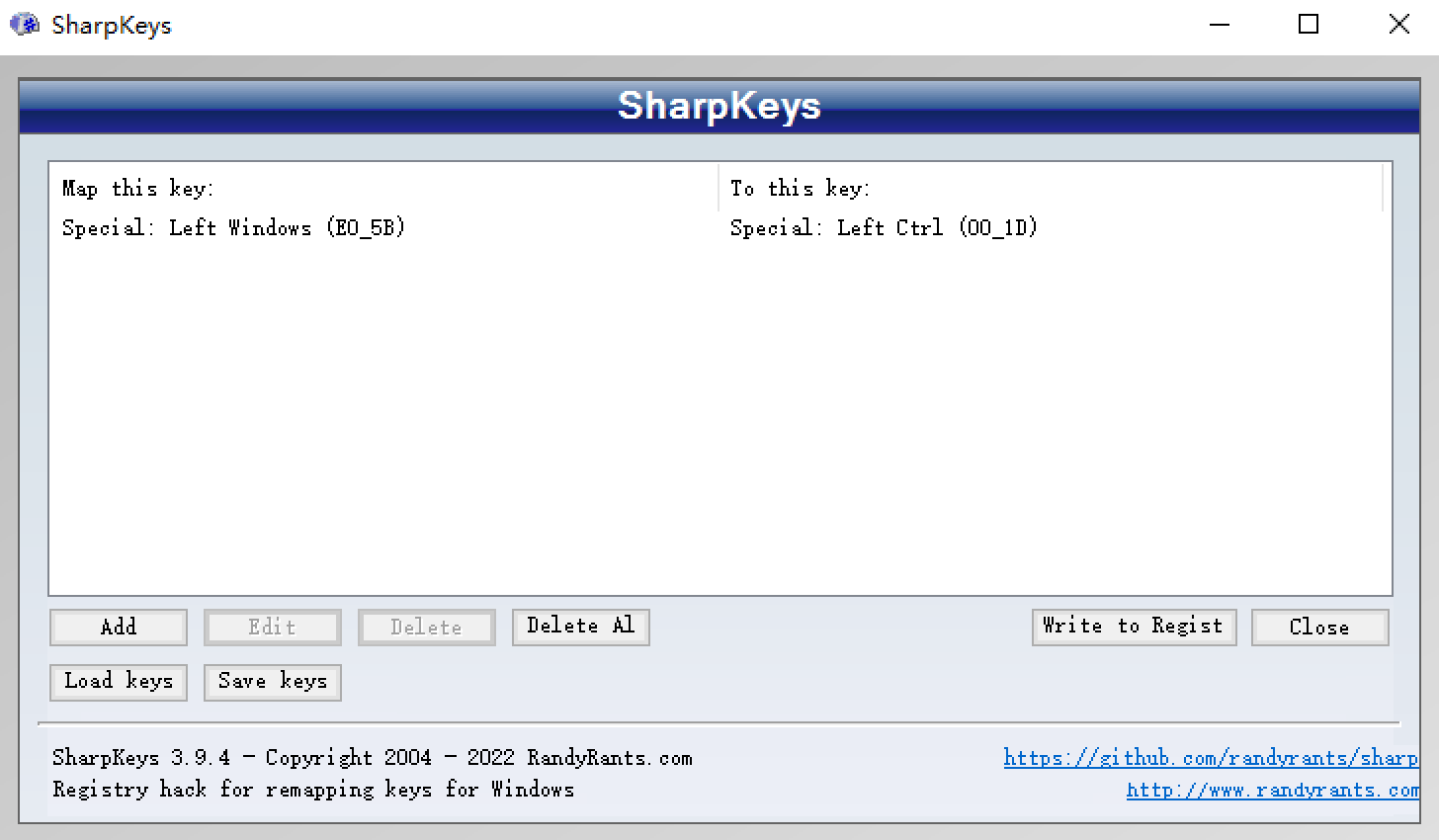Click Save keys to export current mappings
The image size is (1439, 840).
tap(272, 682)
